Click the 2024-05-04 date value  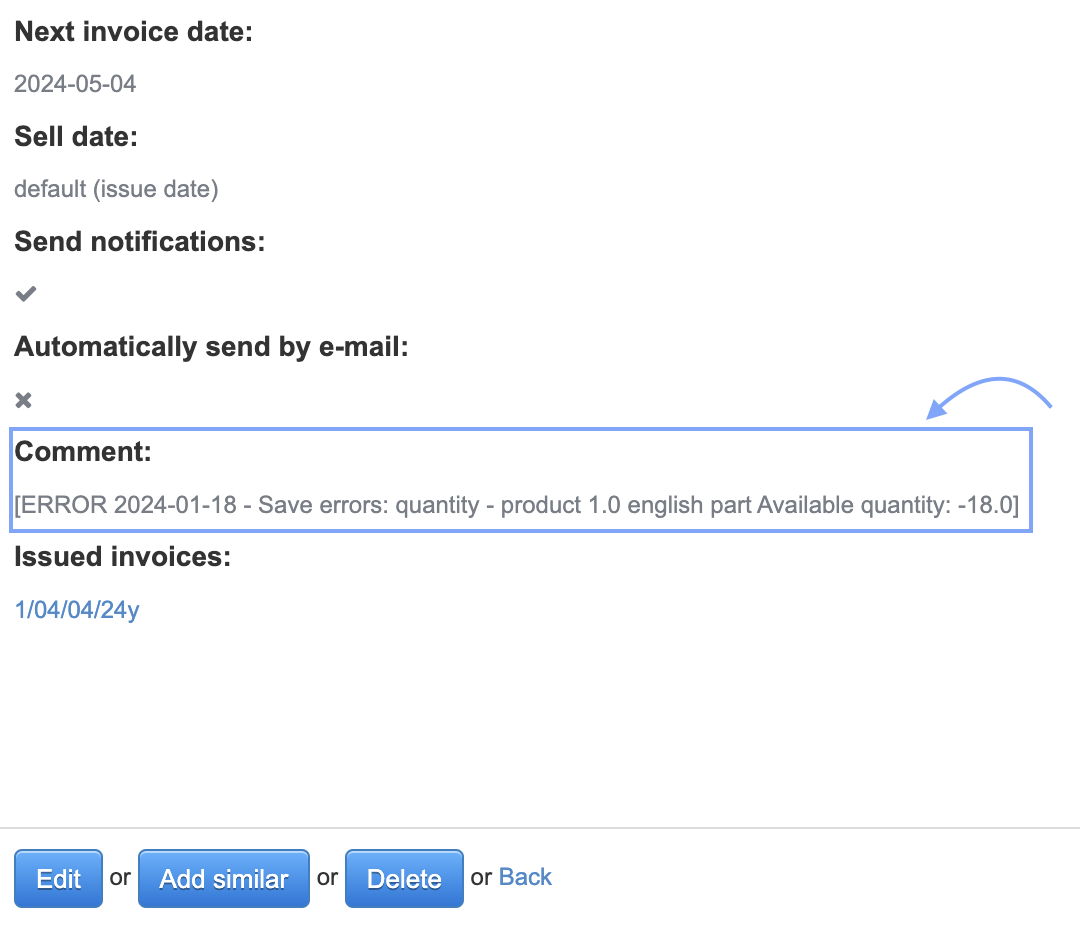coord(75,83)
